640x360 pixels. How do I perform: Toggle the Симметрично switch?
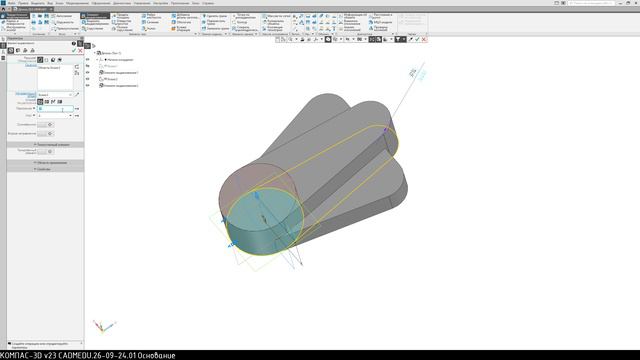(x=45, y=124)
